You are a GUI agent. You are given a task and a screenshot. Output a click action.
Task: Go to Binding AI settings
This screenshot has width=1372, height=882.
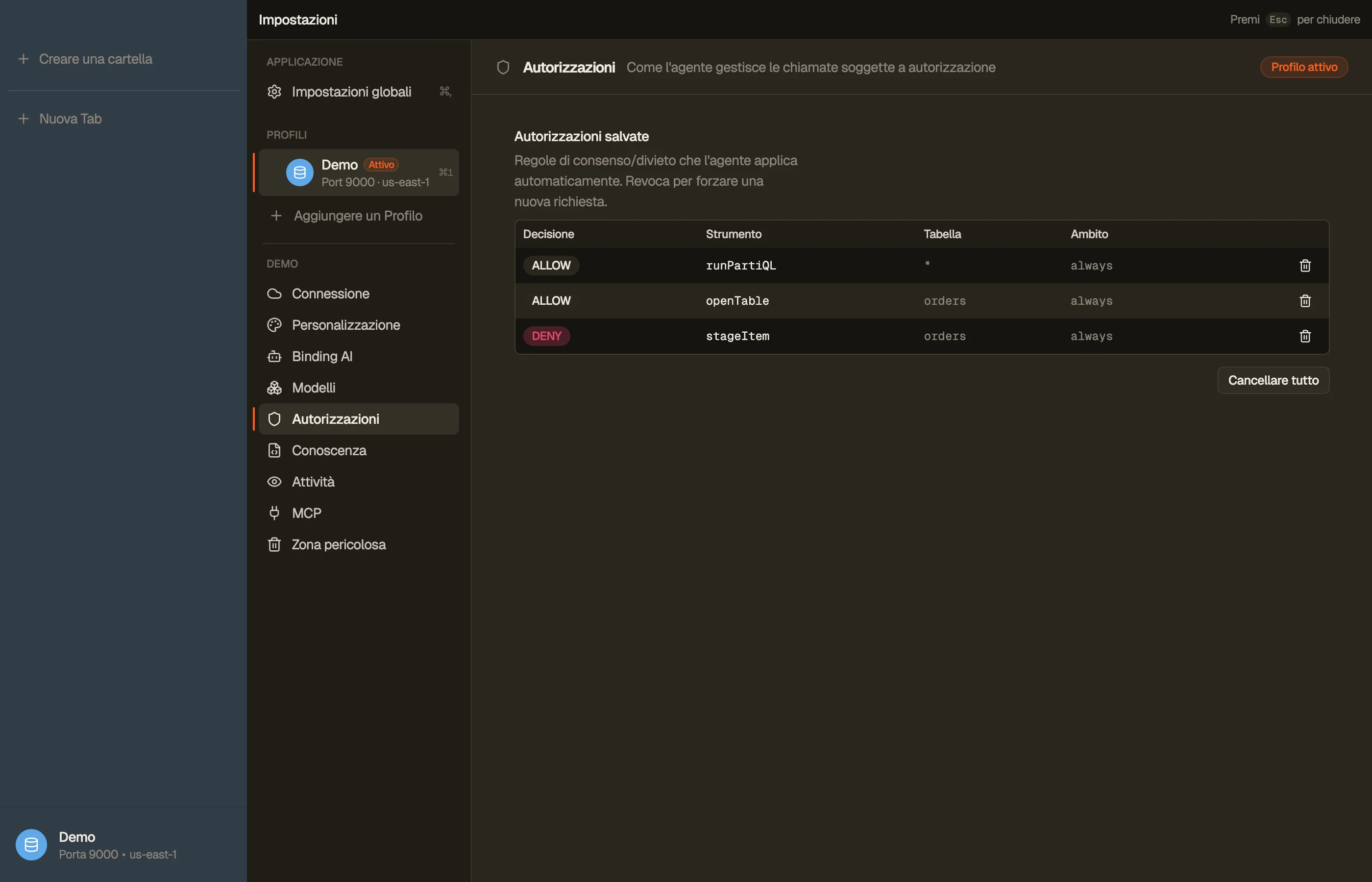(359, 356)
